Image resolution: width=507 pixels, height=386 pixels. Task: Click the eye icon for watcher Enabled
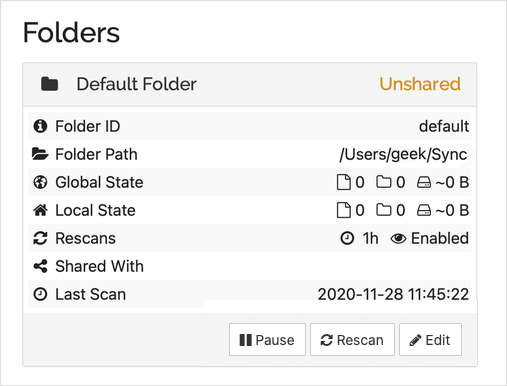coord(398,239)
